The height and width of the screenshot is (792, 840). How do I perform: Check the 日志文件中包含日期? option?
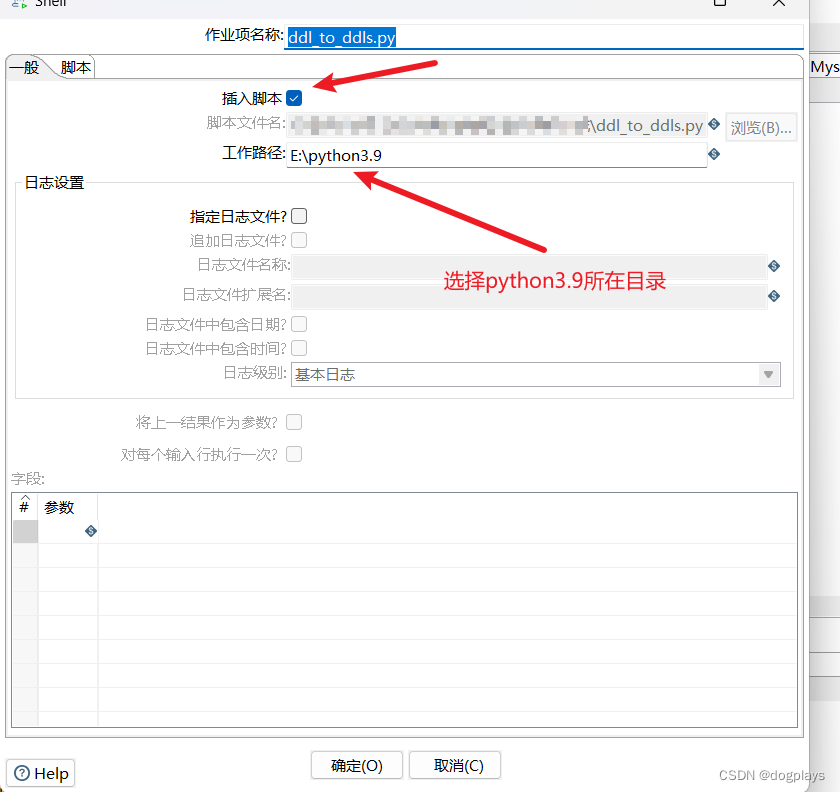(299, 324)
